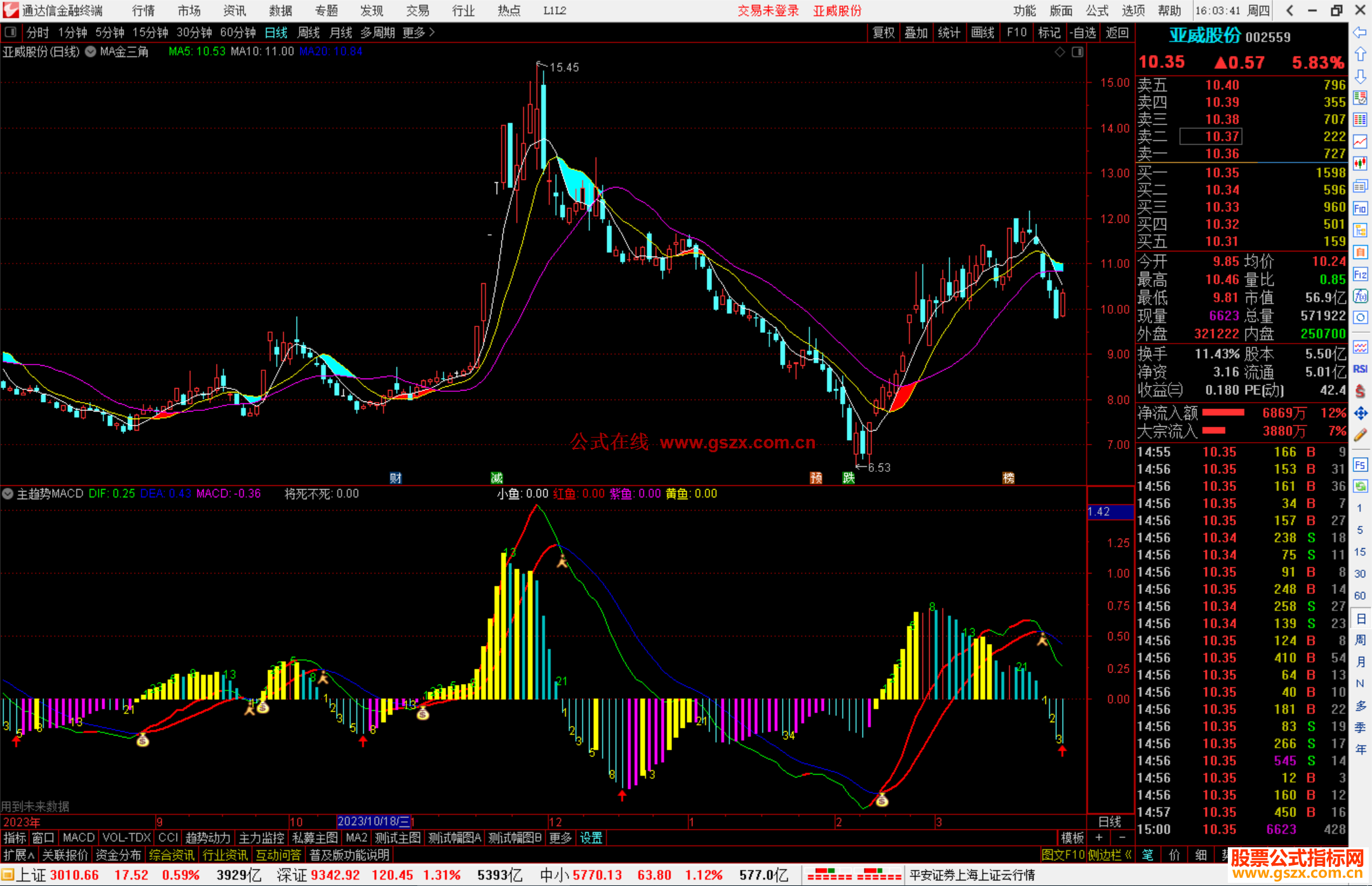This screenshot has height=886, width=1372.
Task: Open the F10 company info sidebar icon
Action: 1360,208
